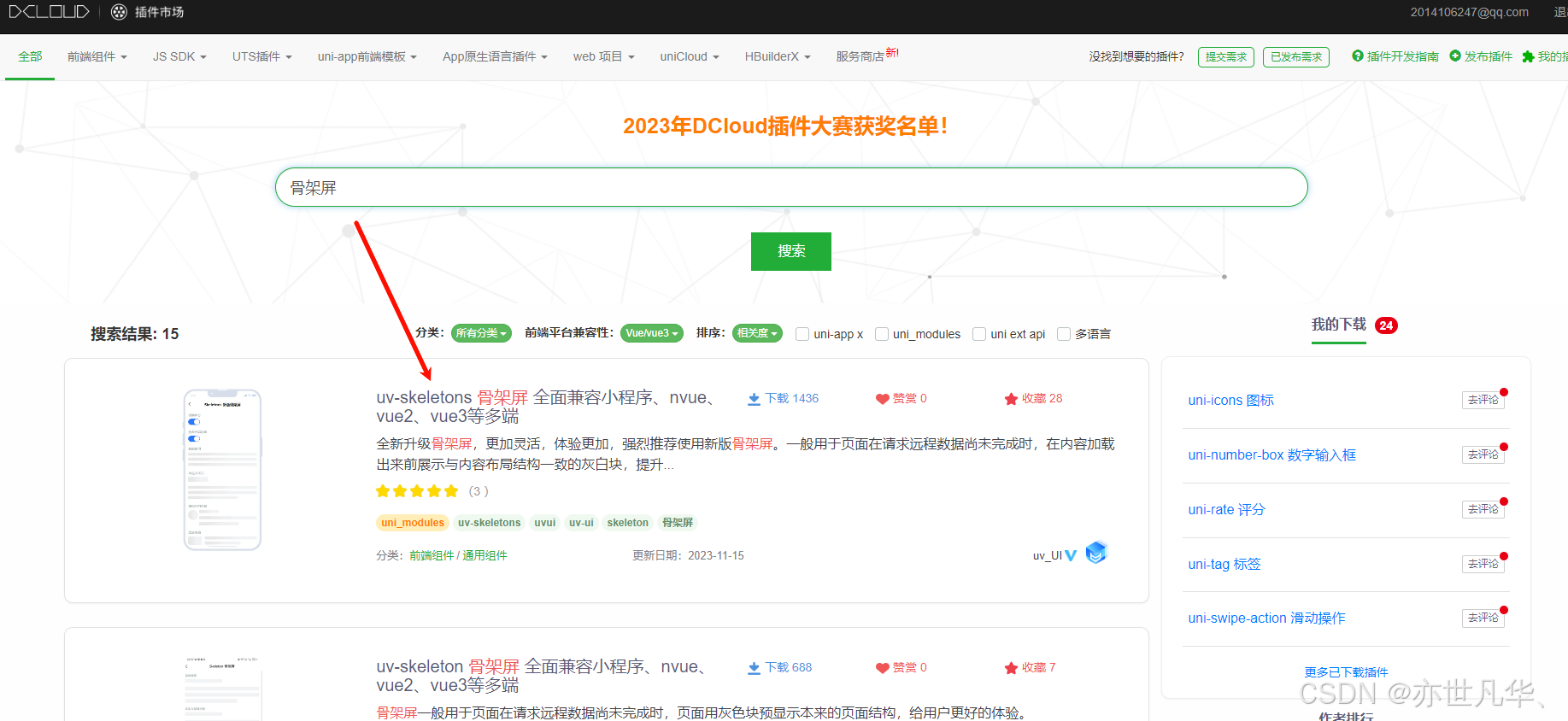Open the uni-tag 标签 link
Viewport: 1568px width, 721px height.
1224,564
